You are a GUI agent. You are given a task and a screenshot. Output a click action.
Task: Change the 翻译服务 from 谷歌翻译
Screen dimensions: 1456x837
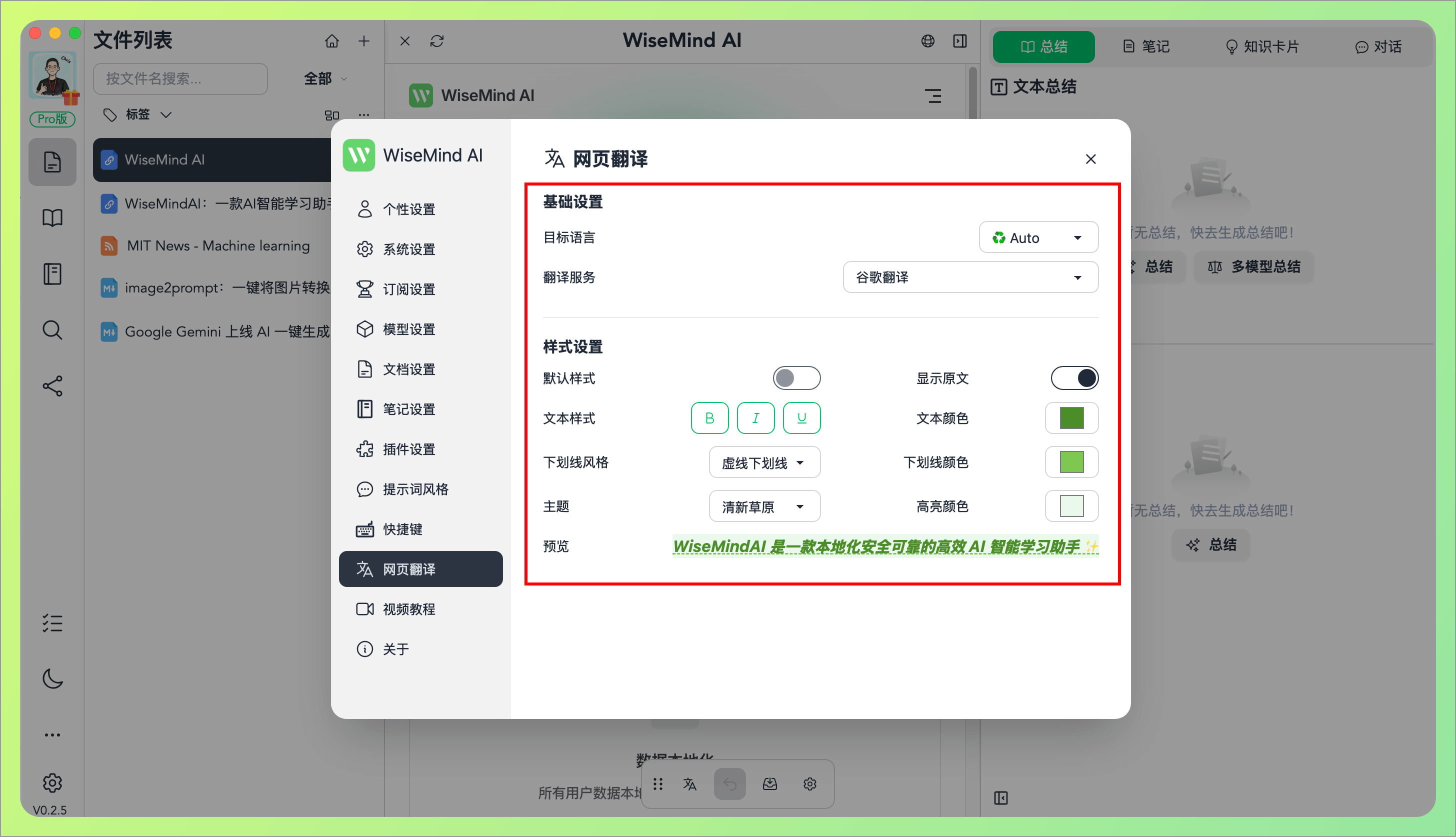pyautogui.click(x=969, y=277)
